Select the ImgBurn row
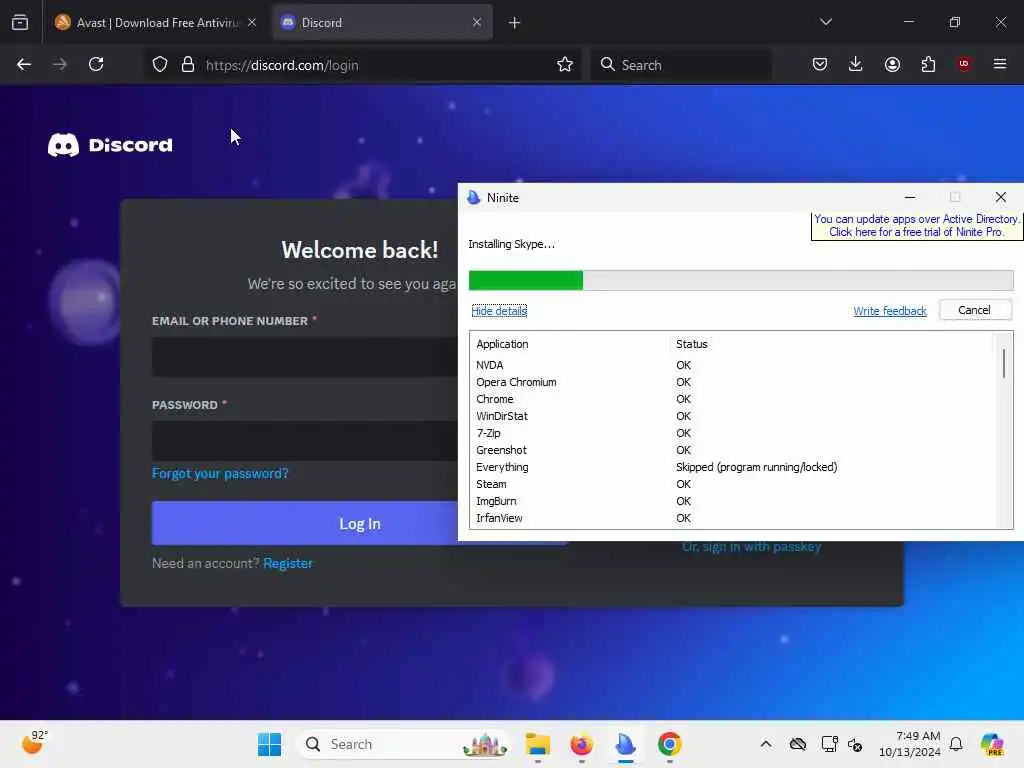 (733, 501)
